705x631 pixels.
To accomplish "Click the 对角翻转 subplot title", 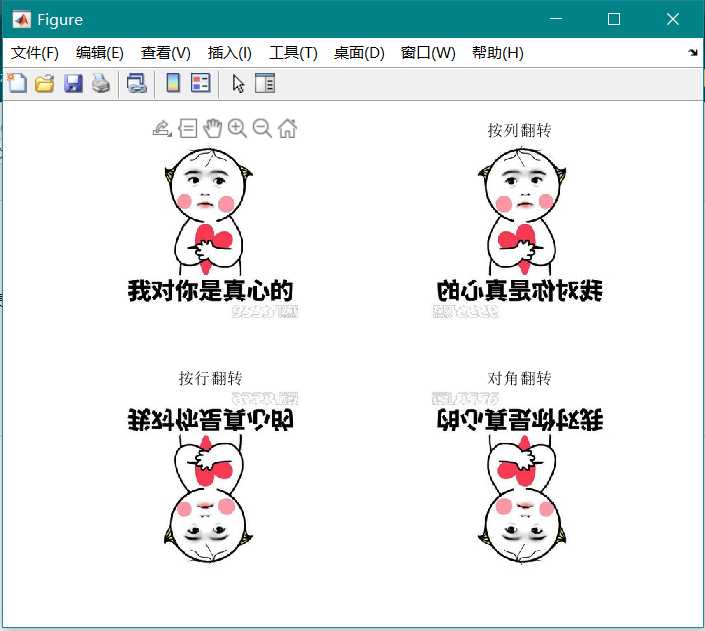I will (519, 378).
